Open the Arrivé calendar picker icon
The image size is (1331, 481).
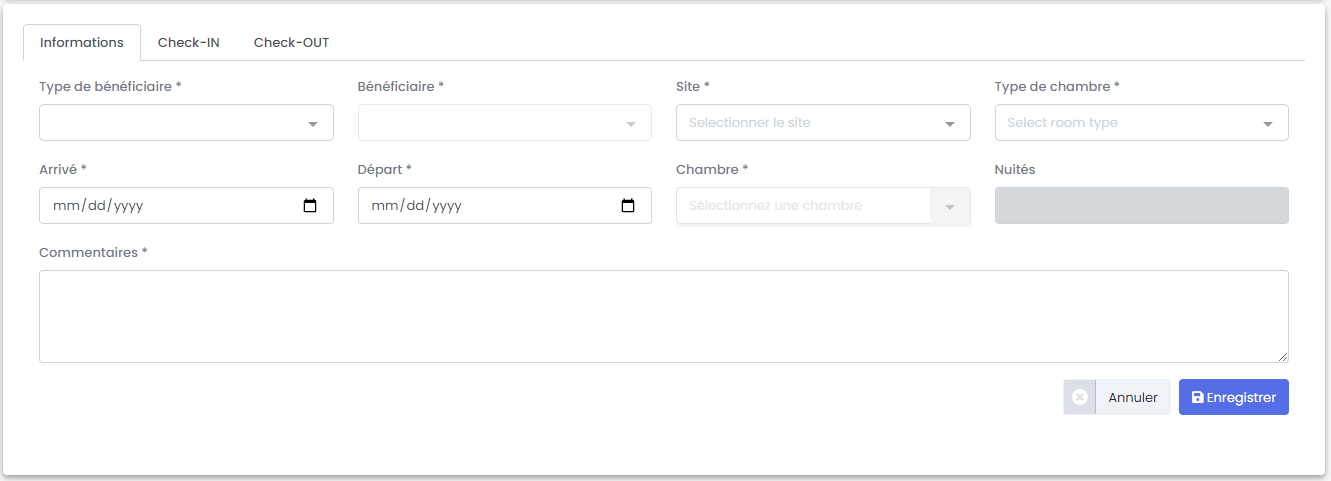(310, 206)
